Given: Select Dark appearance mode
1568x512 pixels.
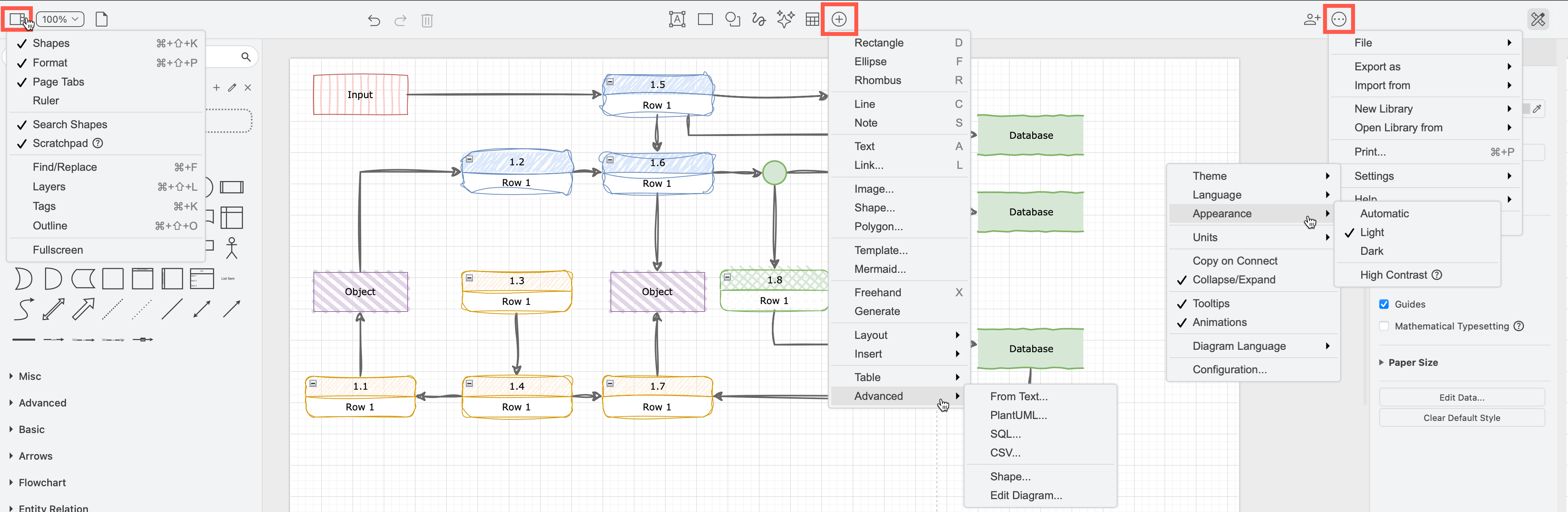Looking at the screenshot, I should click(1417, 251).
